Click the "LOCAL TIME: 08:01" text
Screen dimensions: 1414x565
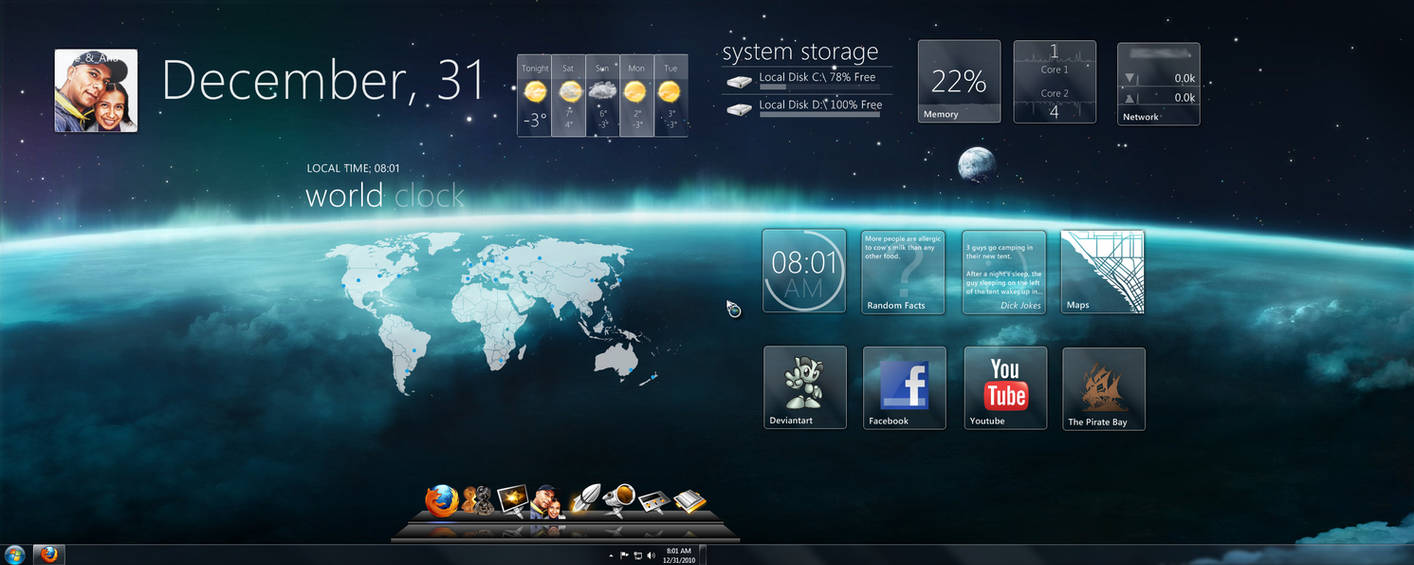[353, 169]
